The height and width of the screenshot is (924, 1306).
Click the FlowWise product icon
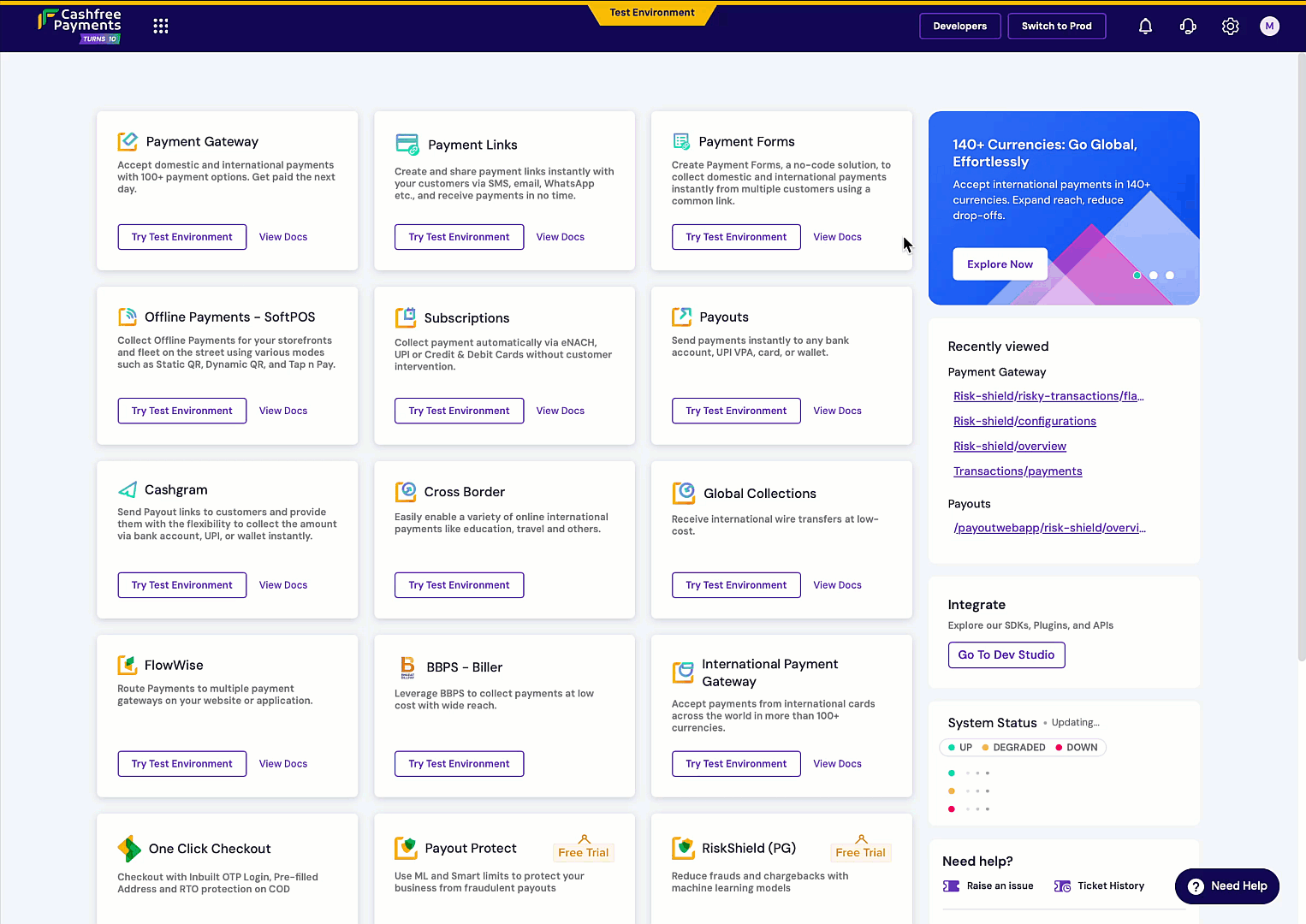coord(128,665)
